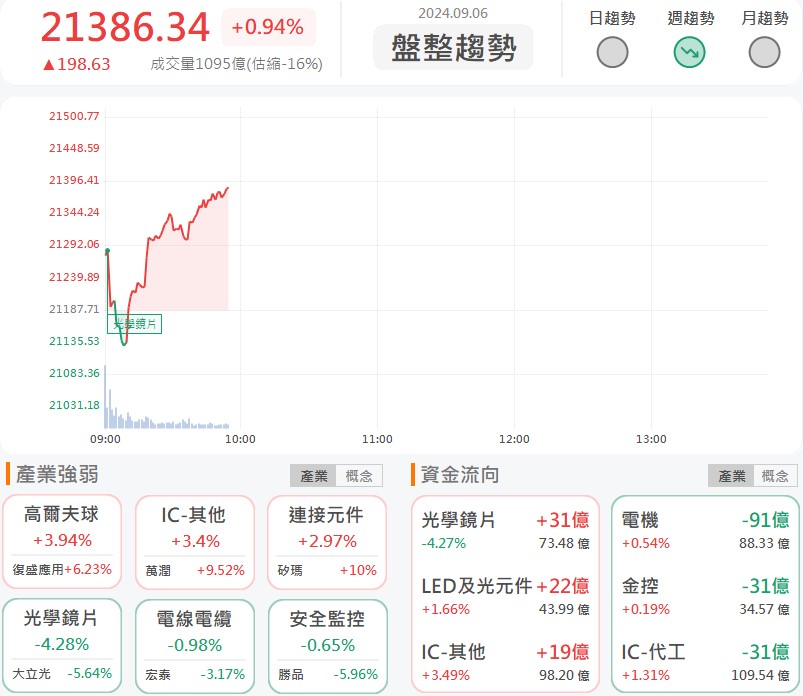Click the 月趨勢 gray circle indicator
Viewport: 803px width, 696px height.
pyautogui.click(x=764, y=52)
